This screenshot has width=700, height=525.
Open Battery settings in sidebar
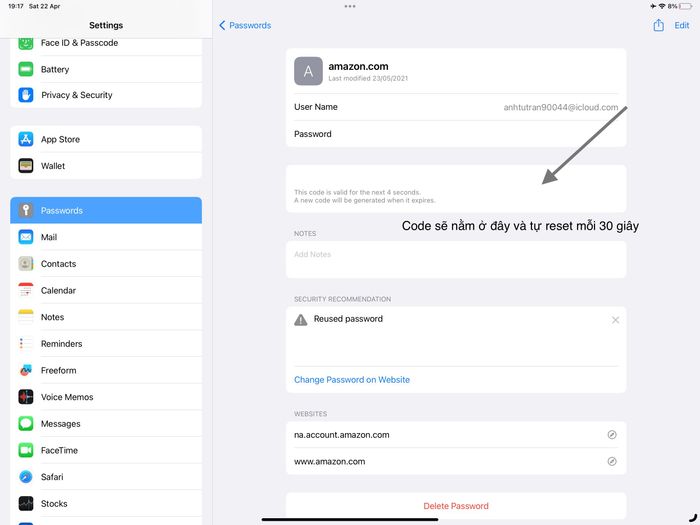(x=55, y=69)
